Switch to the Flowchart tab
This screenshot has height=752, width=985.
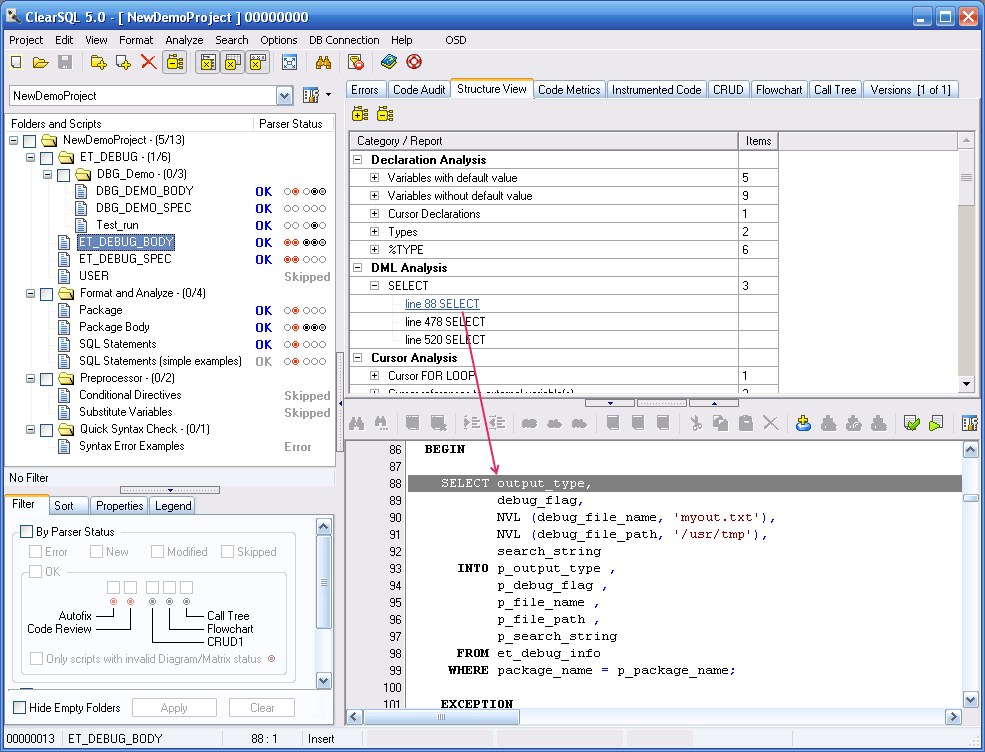pyautogui.click(x=779, y=89)
